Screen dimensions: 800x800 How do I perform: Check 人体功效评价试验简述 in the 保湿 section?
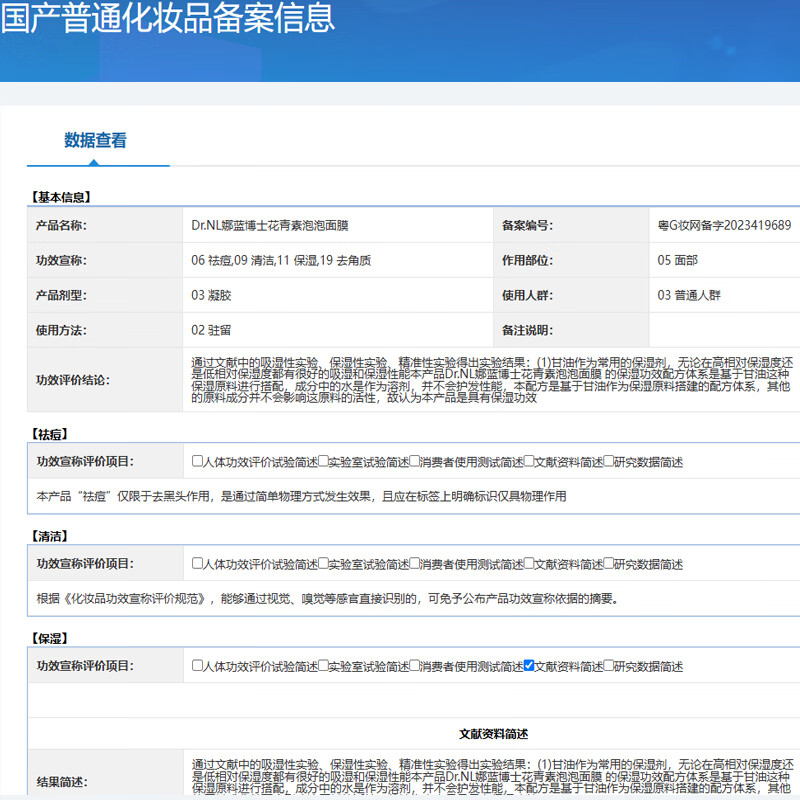coord(198,665)
